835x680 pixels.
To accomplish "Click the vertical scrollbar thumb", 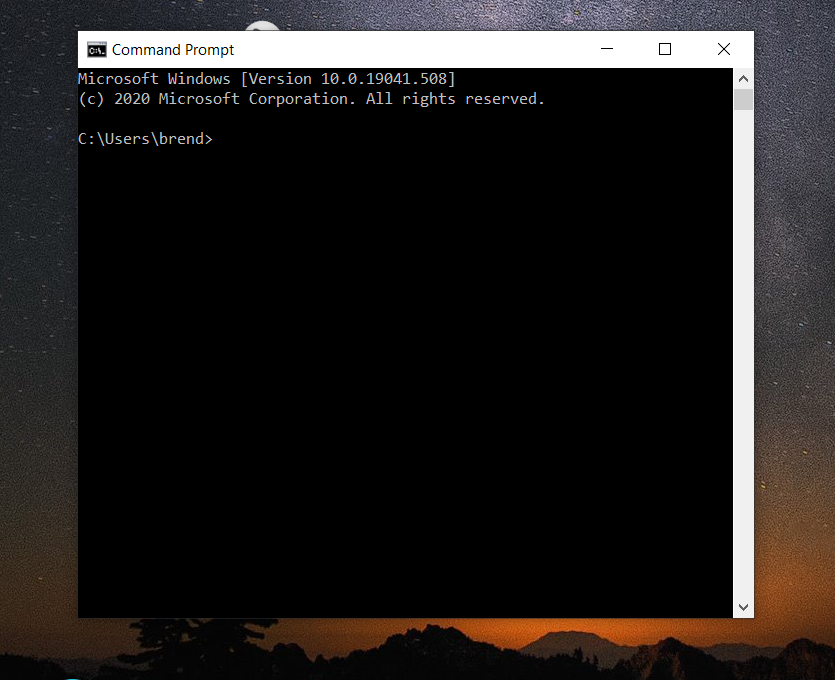I will coord(743,100).
